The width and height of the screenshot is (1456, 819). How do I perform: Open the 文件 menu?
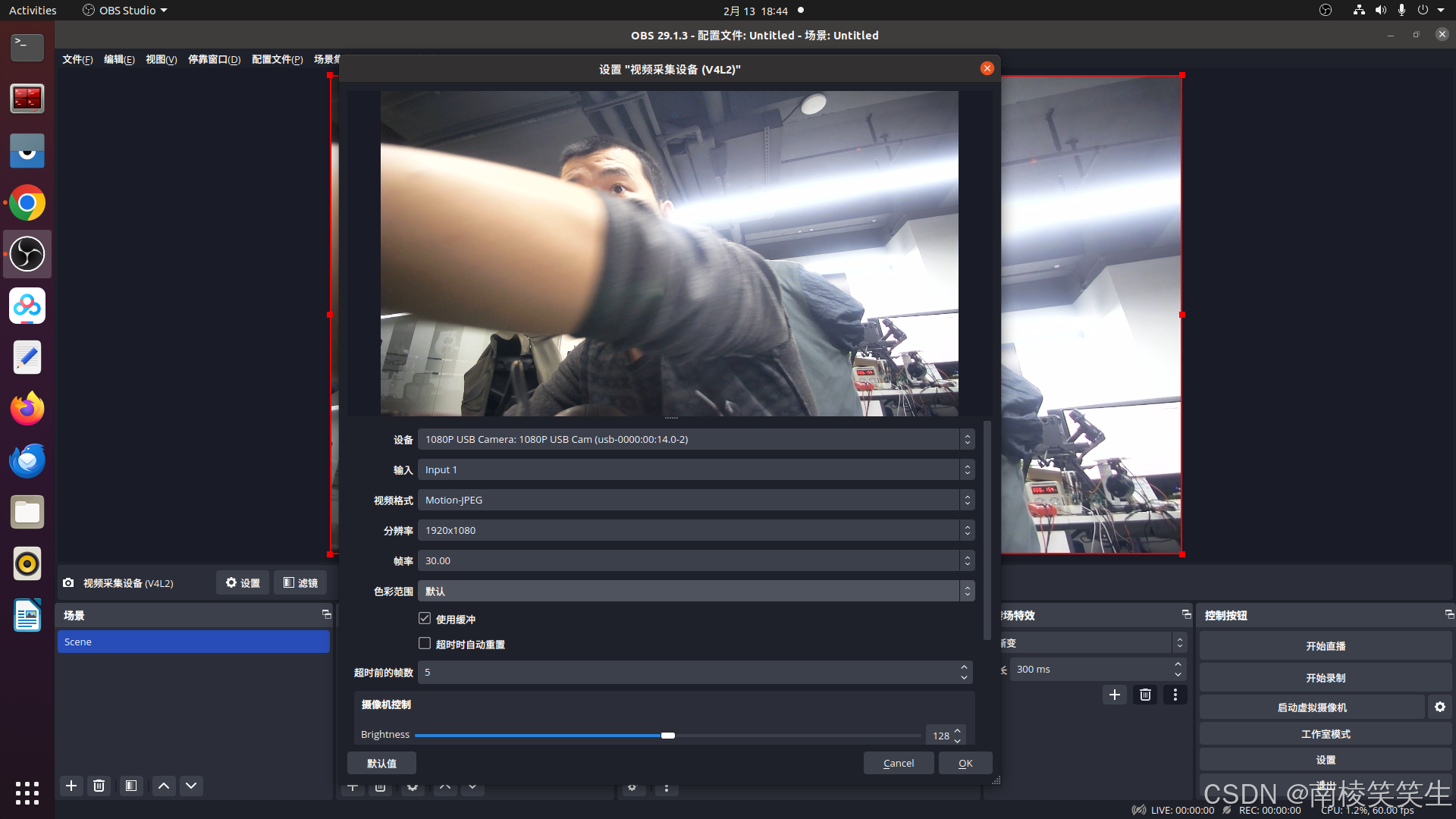pyautogui.click(x=77, y=59)
